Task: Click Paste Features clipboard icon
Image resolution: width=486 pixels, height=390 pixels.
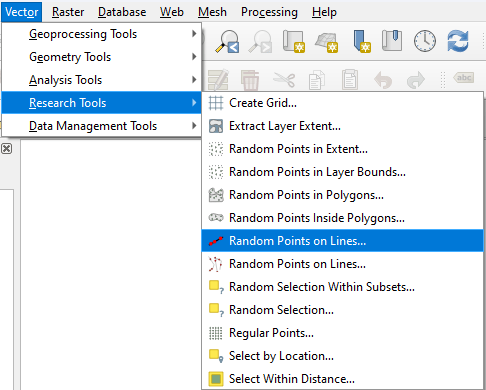Action: coord(350,79)
